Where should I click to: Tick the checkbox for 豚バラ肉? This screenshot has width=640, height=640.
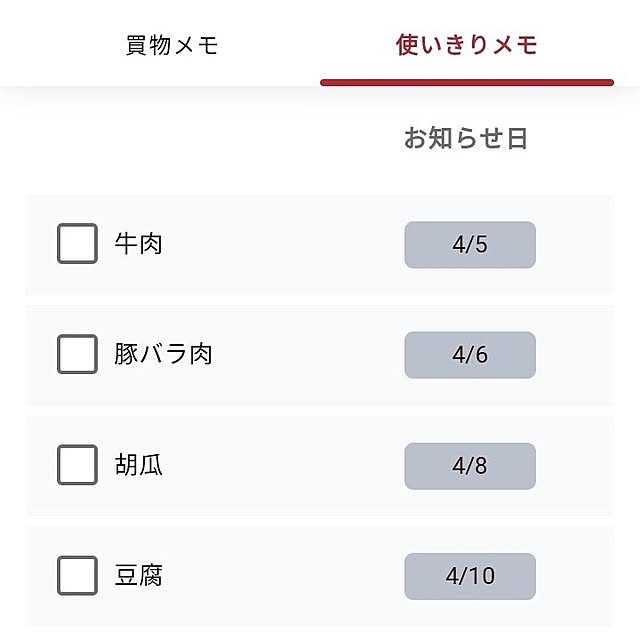77,354
